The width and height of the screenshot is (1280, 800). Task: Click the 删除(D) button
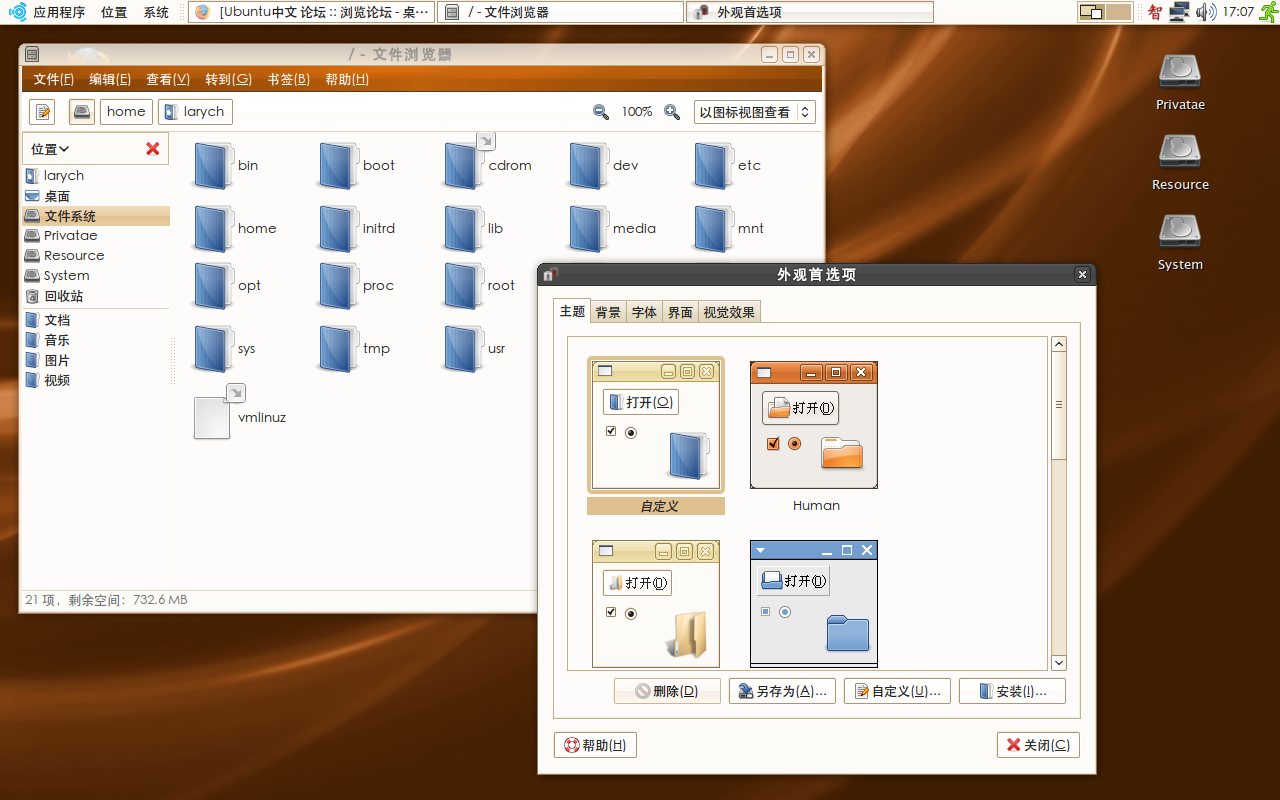pos(667,691)
